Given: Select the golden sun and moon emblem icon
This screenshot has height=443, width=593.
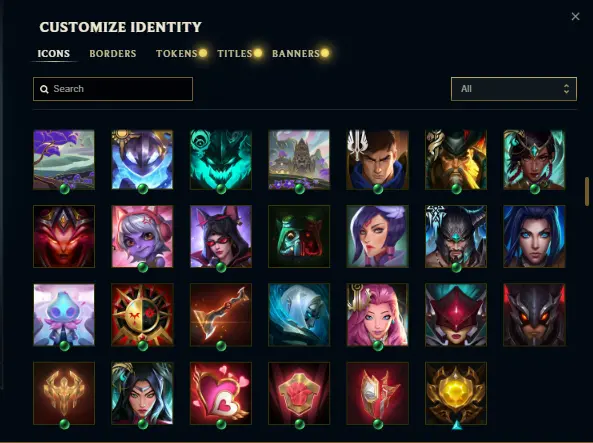Looking at the screenshot, I should 142,315.
